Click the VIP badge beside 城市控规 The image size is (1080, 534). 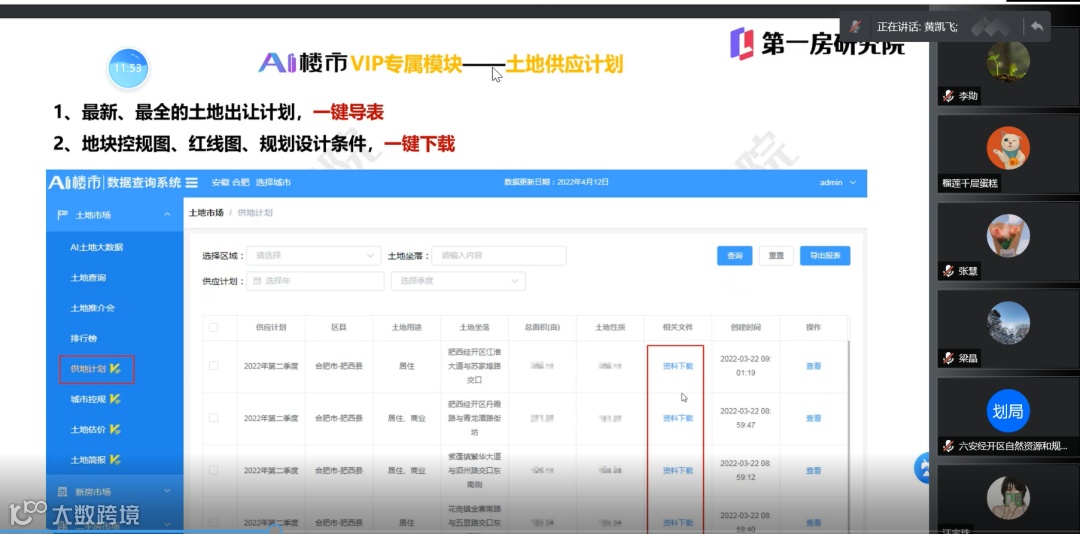click(x=115, y=399)
